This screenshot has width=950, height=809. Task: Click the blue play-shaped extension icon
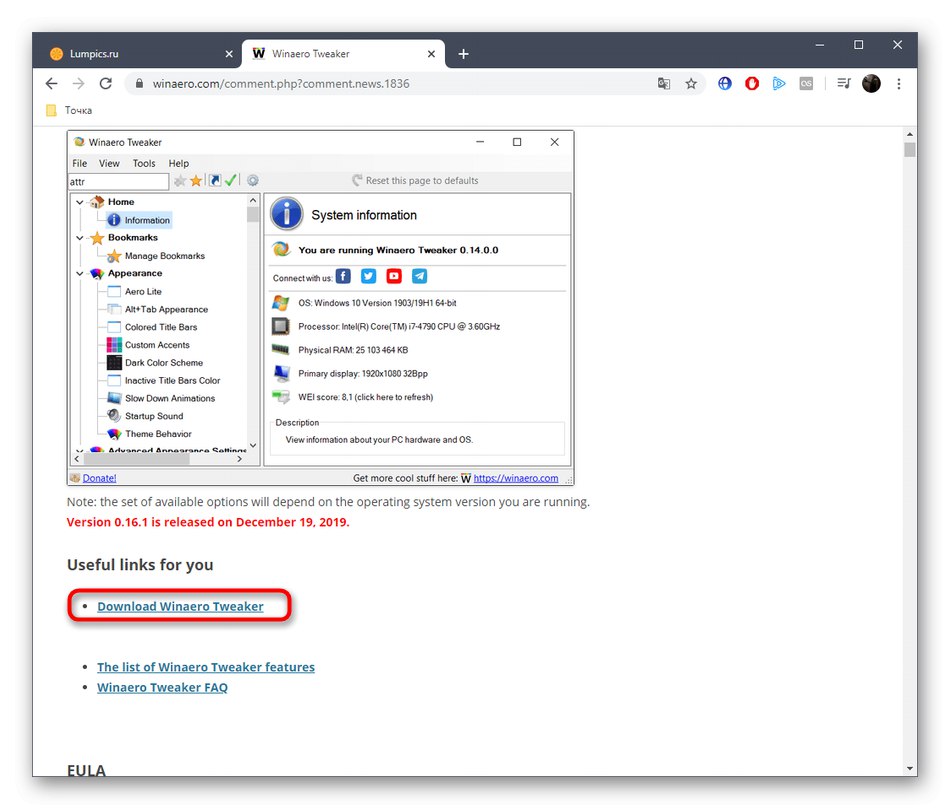pos(779,84)
